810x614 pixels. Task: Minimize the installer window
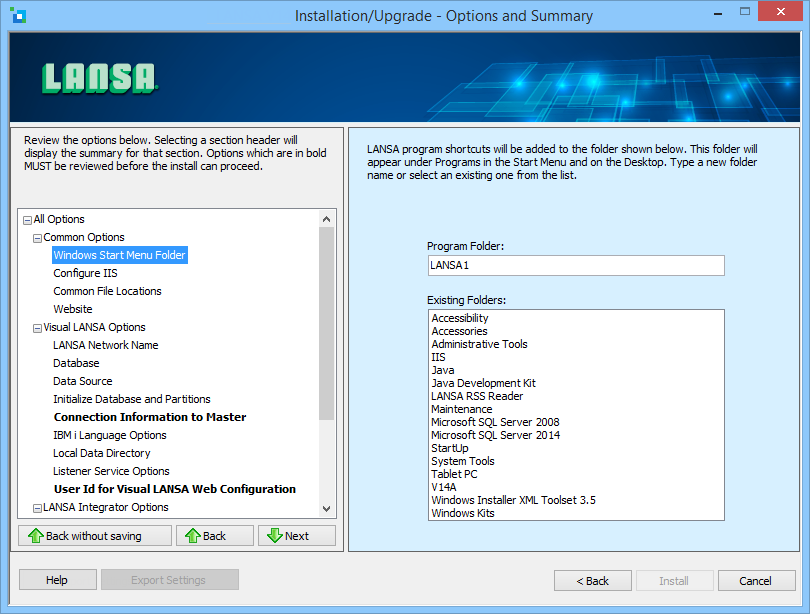(718, 14)
